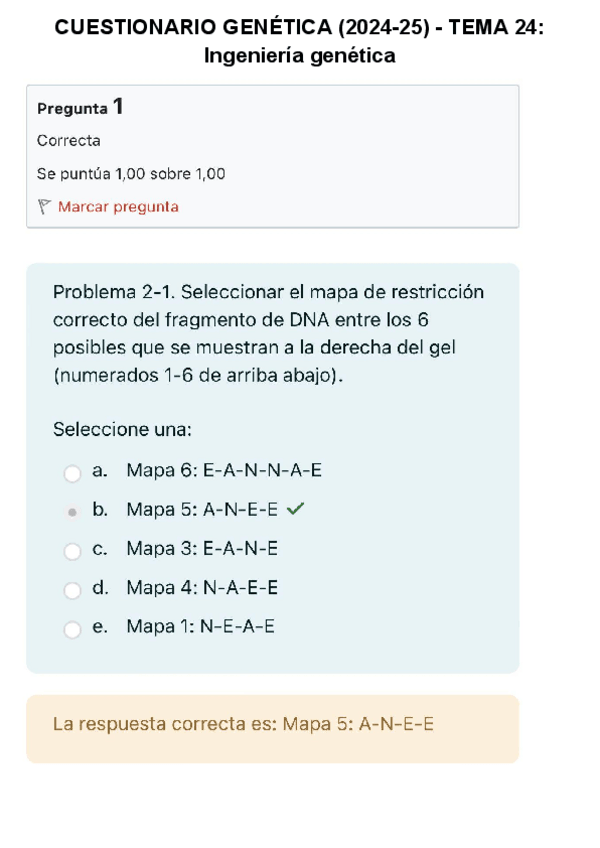Select radio button for option e
The height and width of the screenshot is (848, 600).
click(x=72, y=629)
